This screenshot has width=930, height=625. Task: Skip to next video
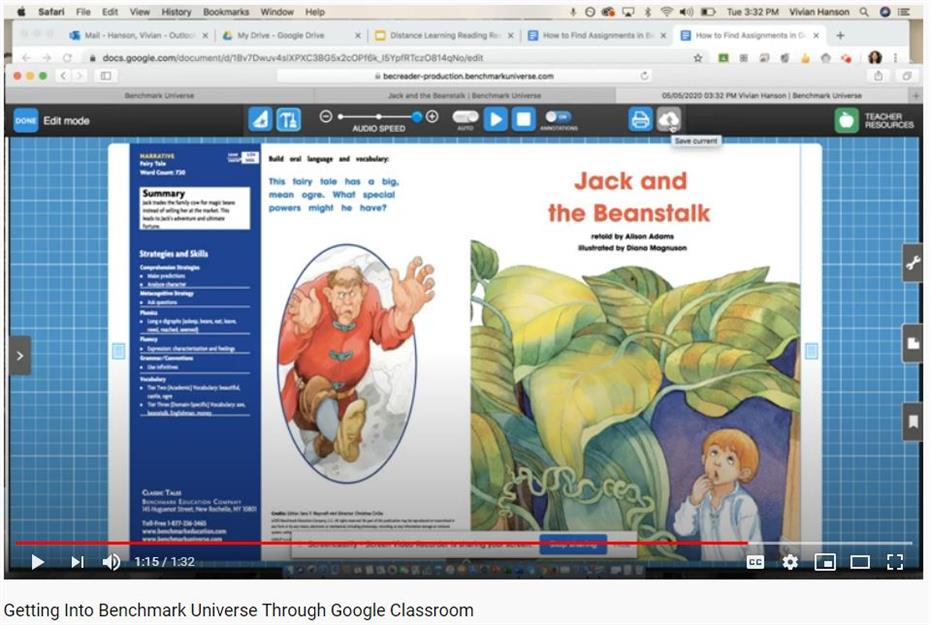[x=77, y=562]
